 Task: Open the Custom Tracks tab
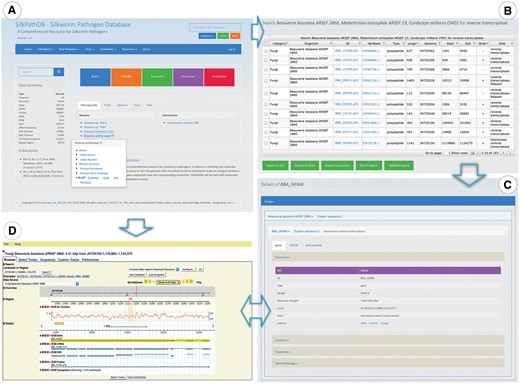coord(69,260)
